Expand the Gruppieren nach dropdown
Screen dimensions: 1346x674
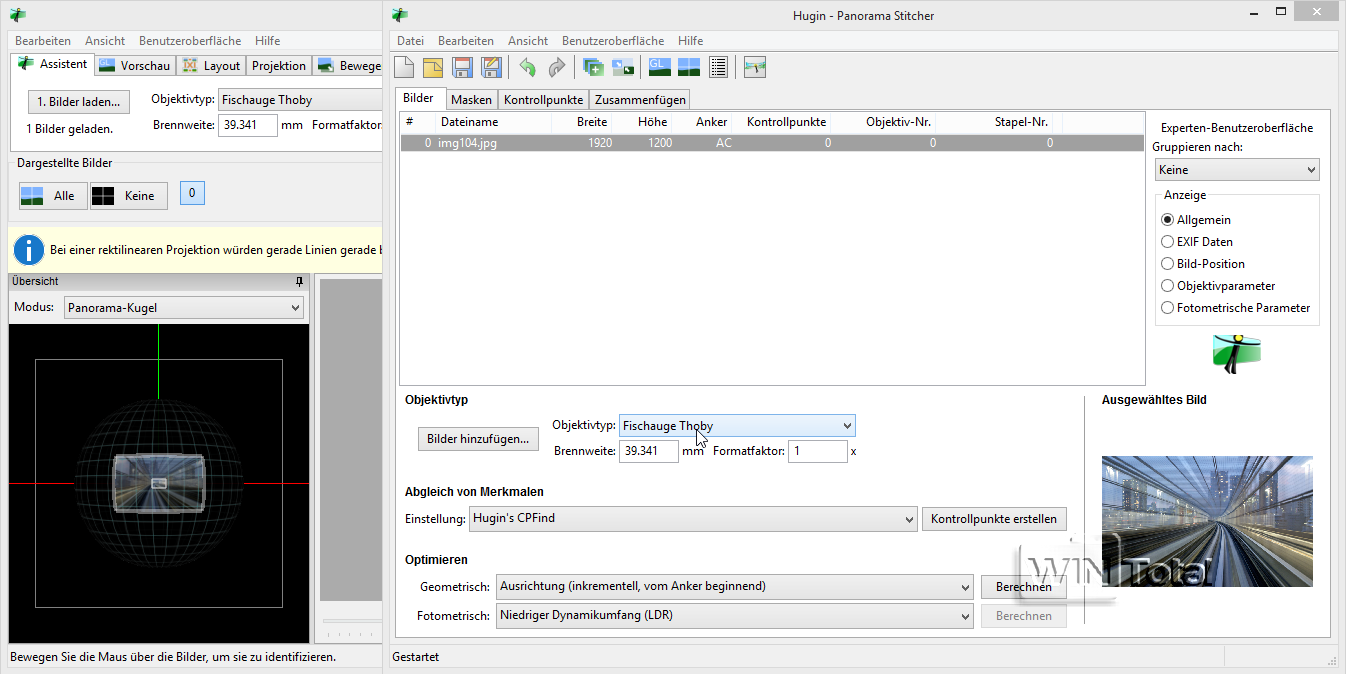coord(1236,170)
